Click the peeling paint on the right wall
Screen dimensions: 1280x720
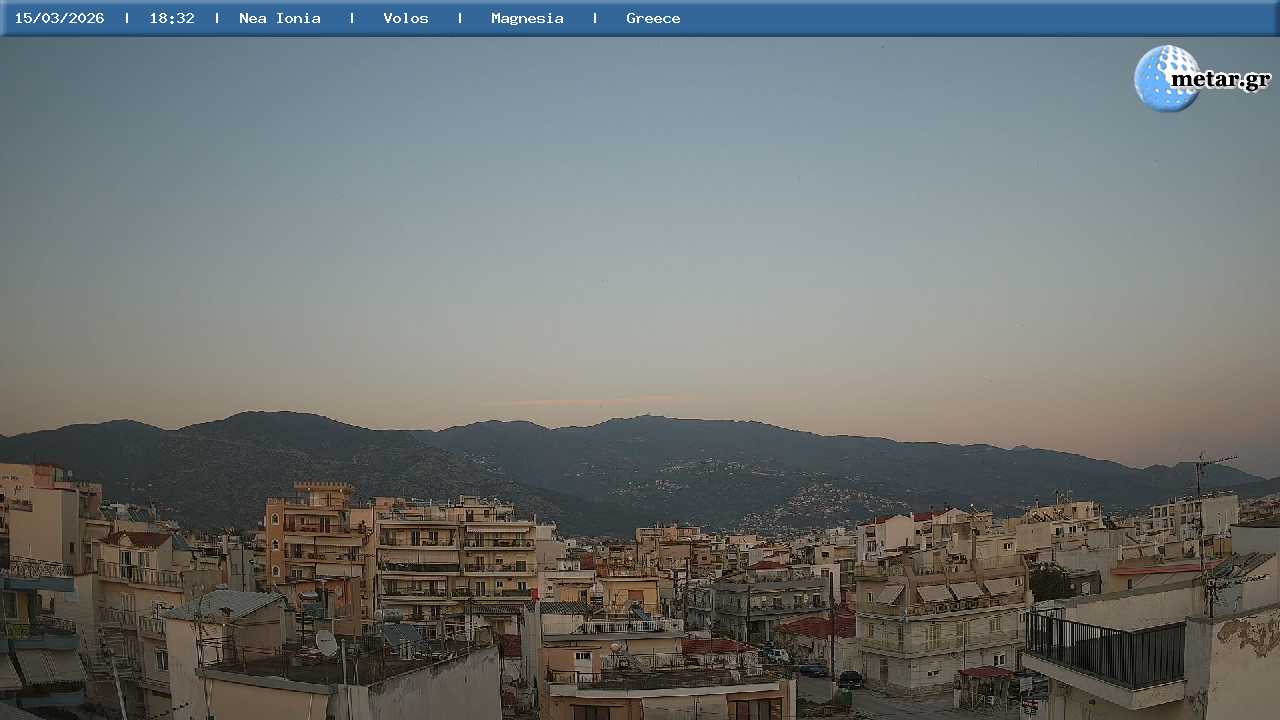click(x=1250, y=633)
